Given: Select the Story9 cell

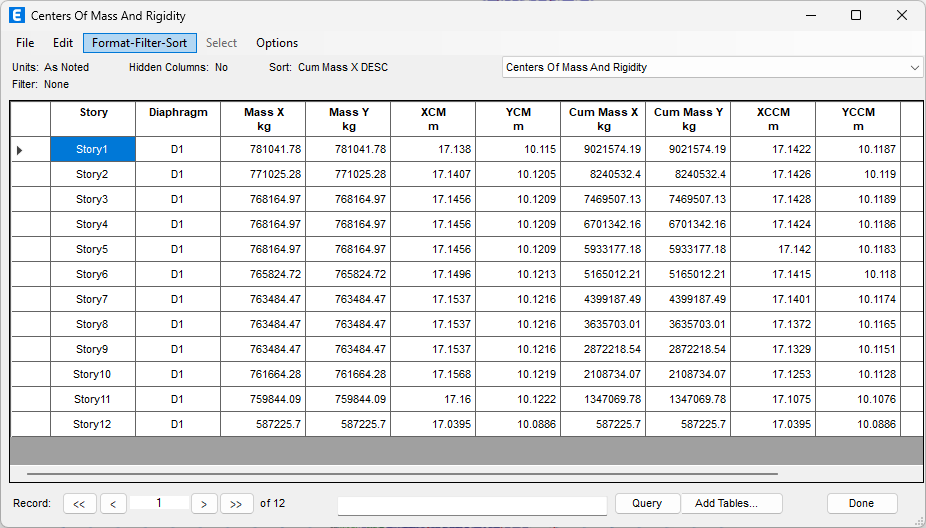Looking at the screenshot, I should [x=93, y=349].
